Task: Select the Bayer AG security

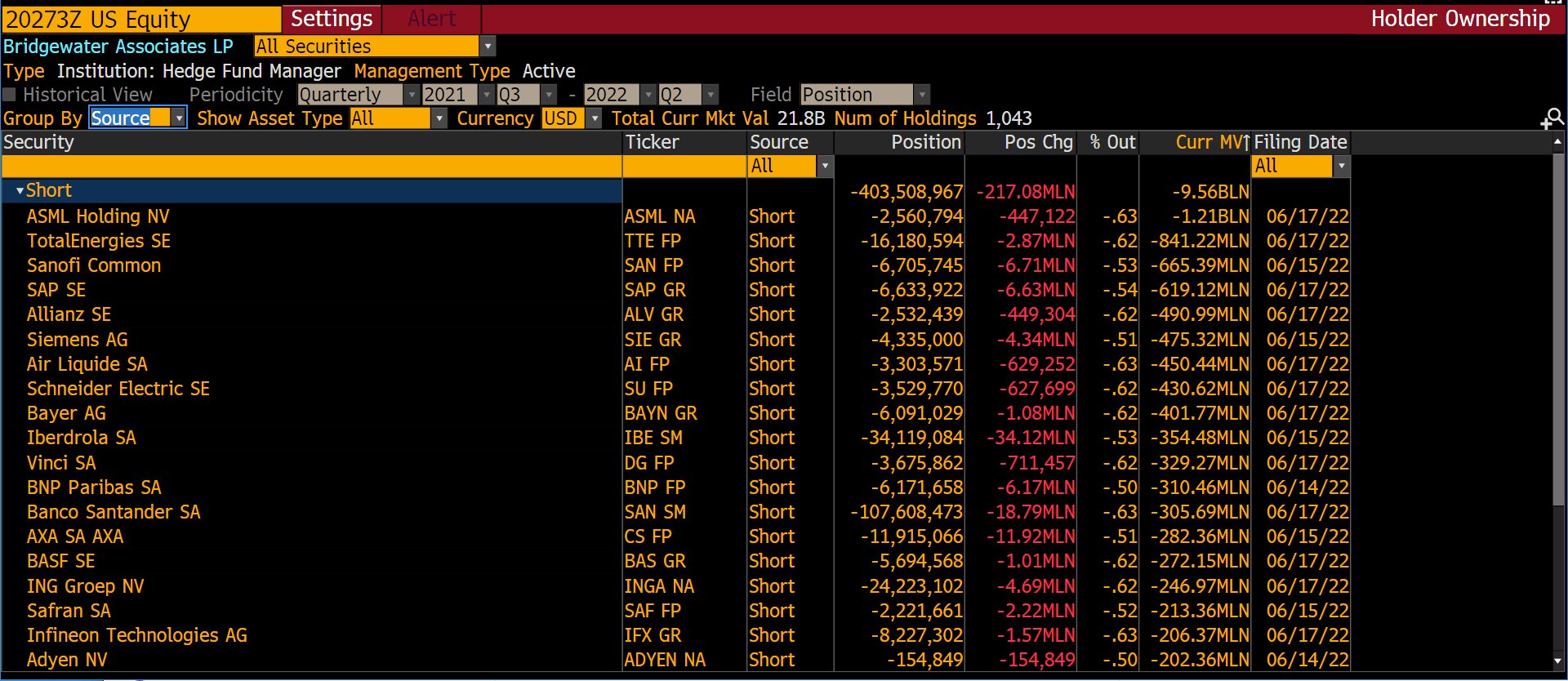Action: tap(66, 413)
